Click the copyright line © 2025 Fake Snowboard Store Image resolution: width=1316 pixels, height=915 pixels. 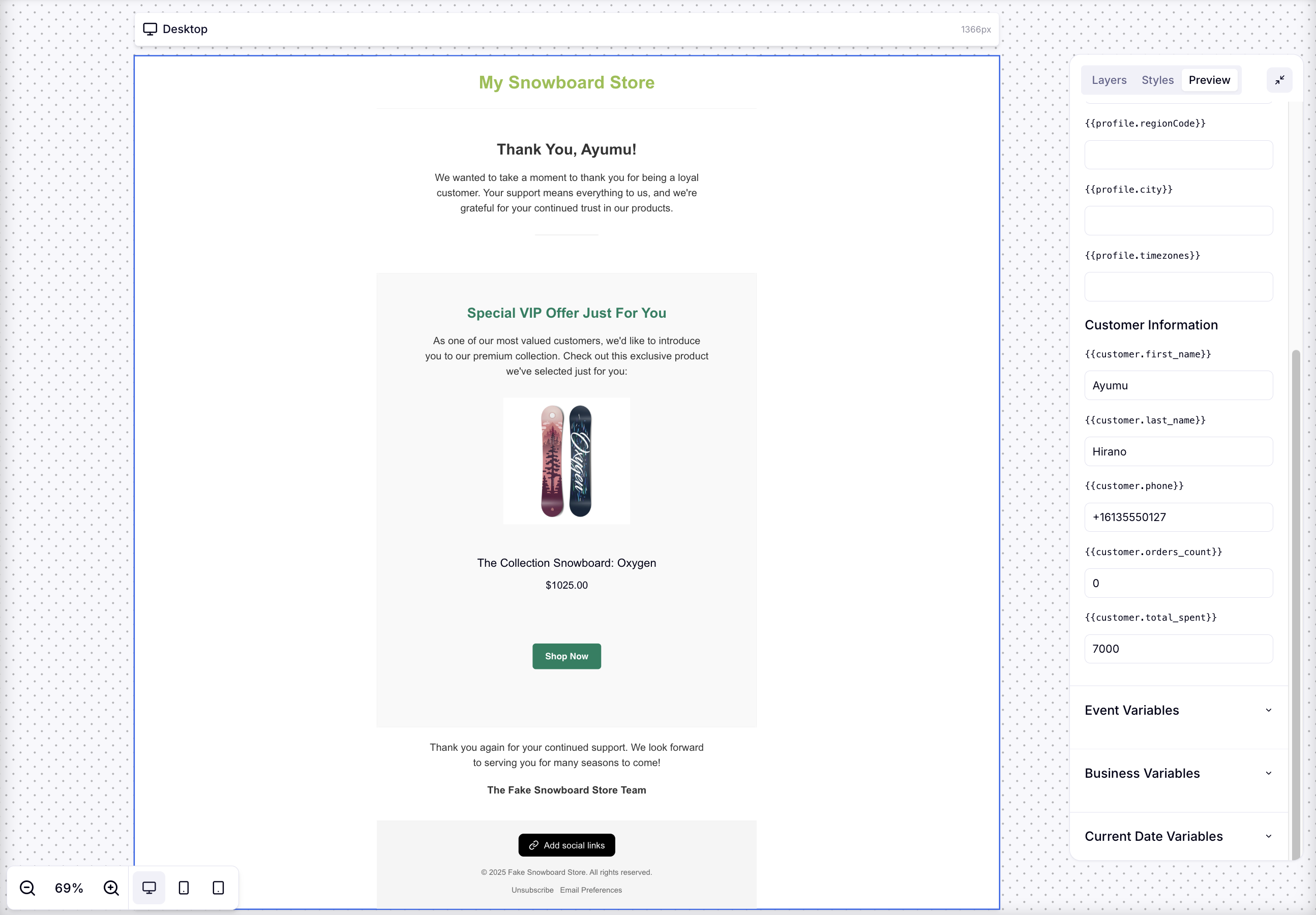tap(566, 873)
